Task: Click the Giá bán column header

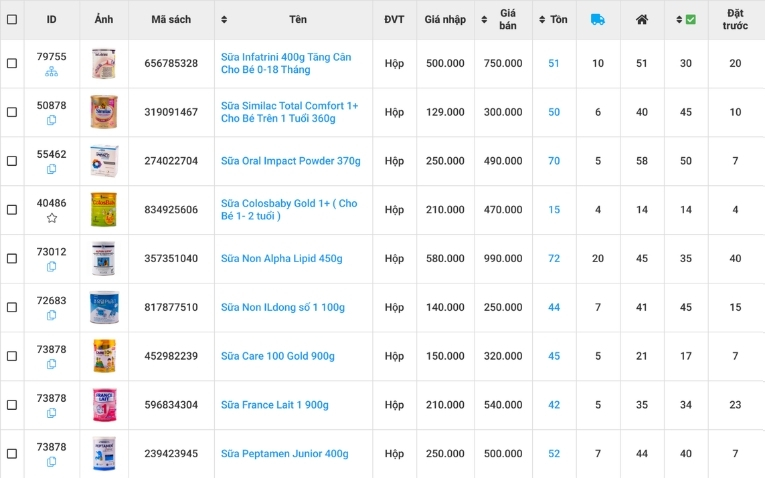Action: click(x=508, y=19)
